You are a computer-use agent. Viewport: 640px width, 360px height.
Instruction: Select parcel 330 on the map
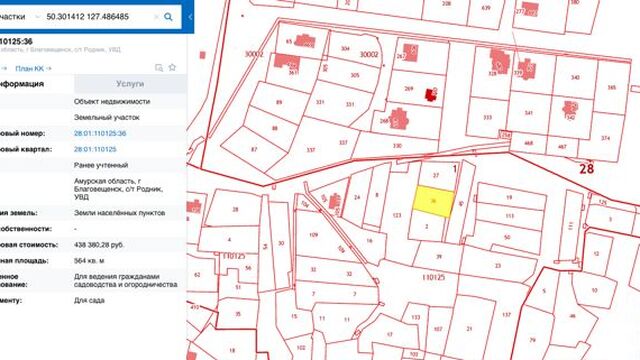pyautogui.click(x=397, y=145)
